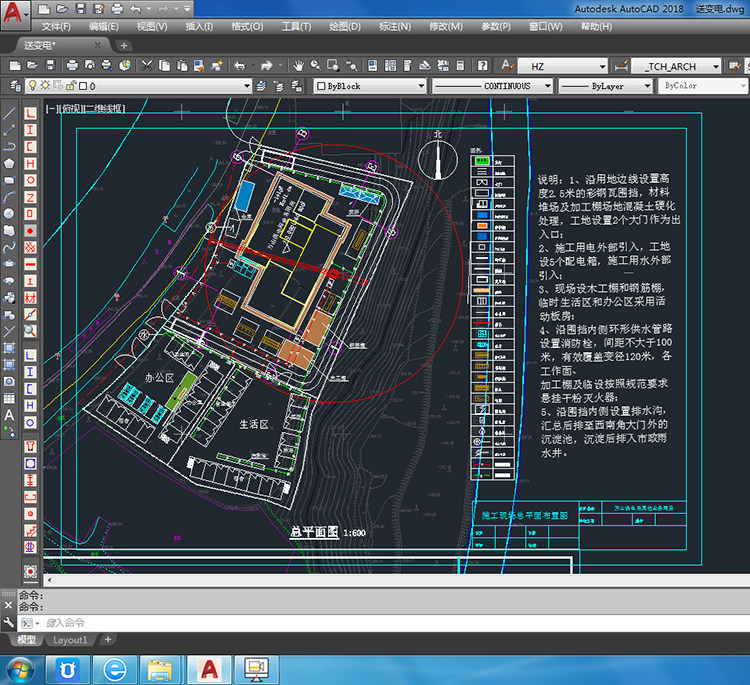Select the Arc draw tool
The height and width of the screenshot is (685, 750).
(9, 197)
